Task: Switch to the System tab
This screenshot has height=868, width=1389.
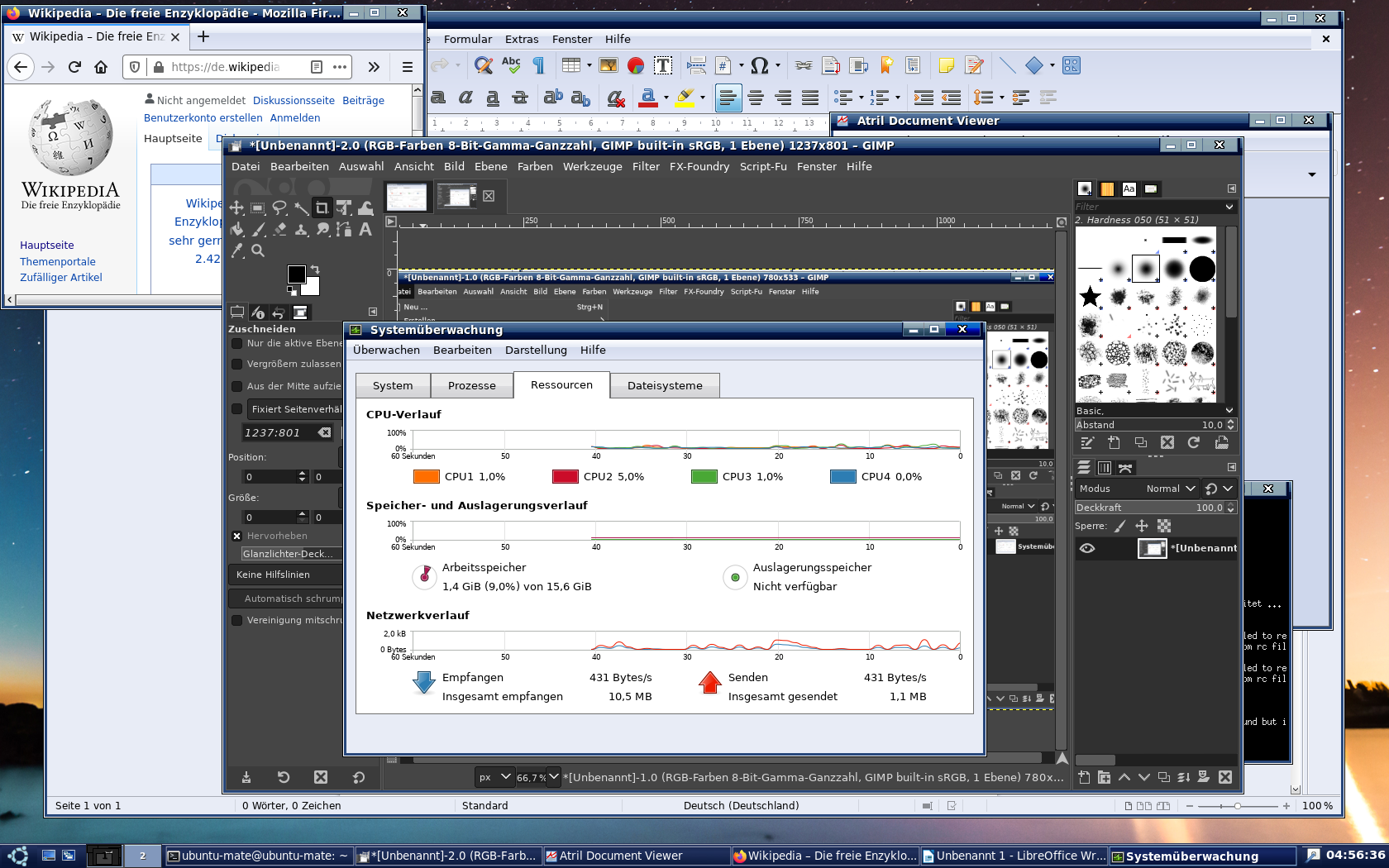Action: pyautogui.click(x=393, y=385)
